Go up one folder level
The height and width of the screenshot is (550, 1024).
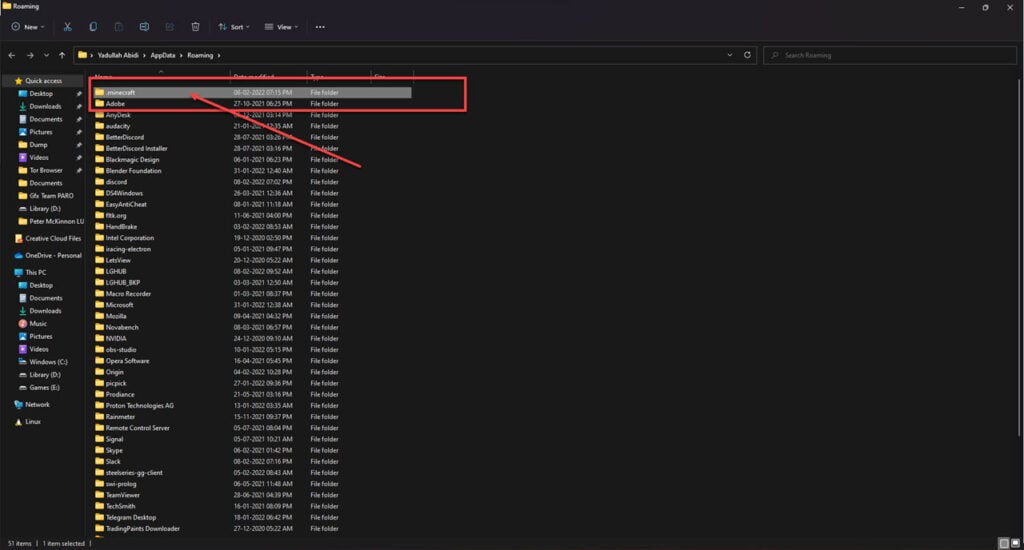(62, 56)
